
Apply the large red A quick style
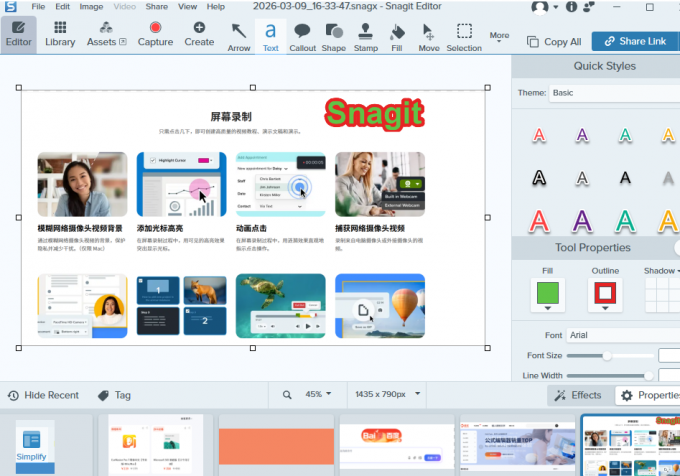(539, 221)
